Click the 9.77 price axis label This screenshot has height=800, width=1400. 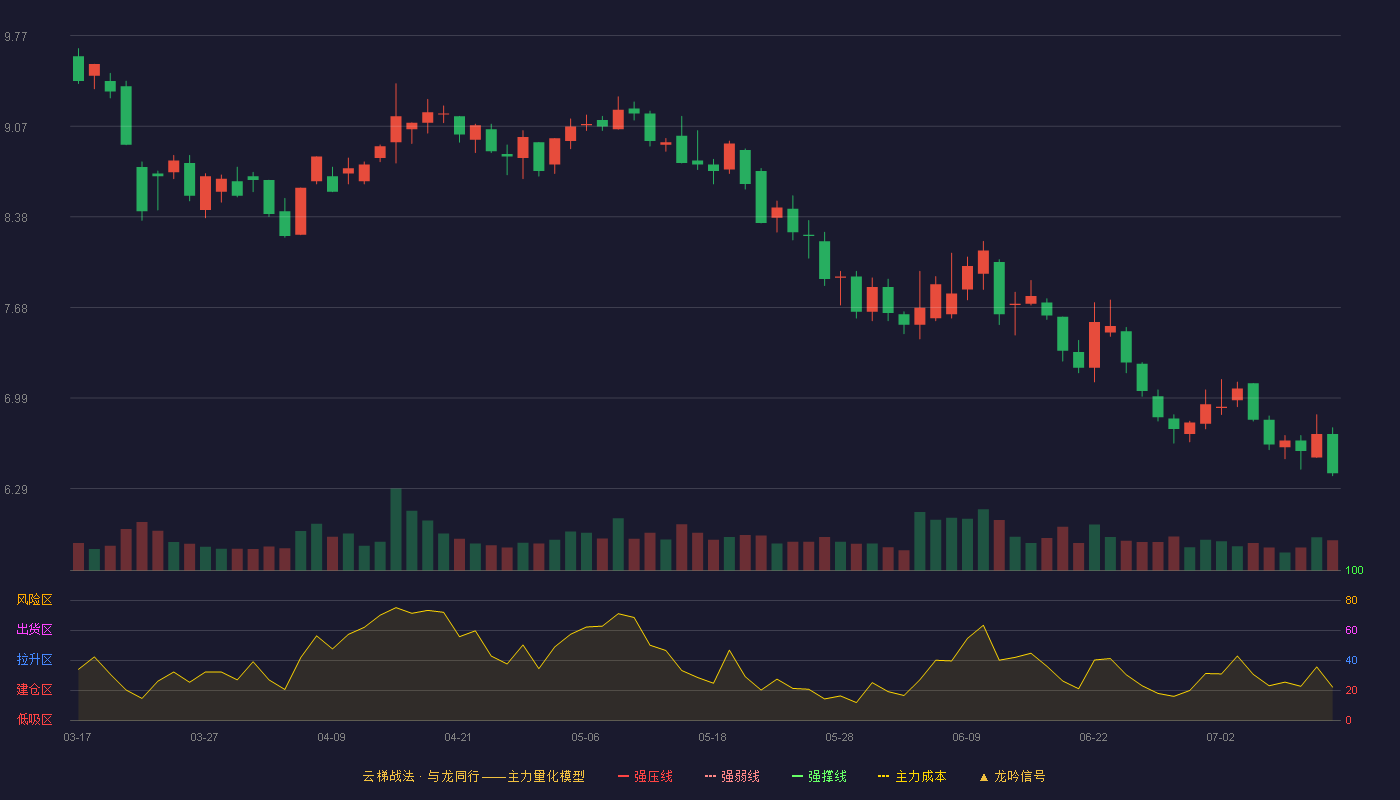pos(16,37)
